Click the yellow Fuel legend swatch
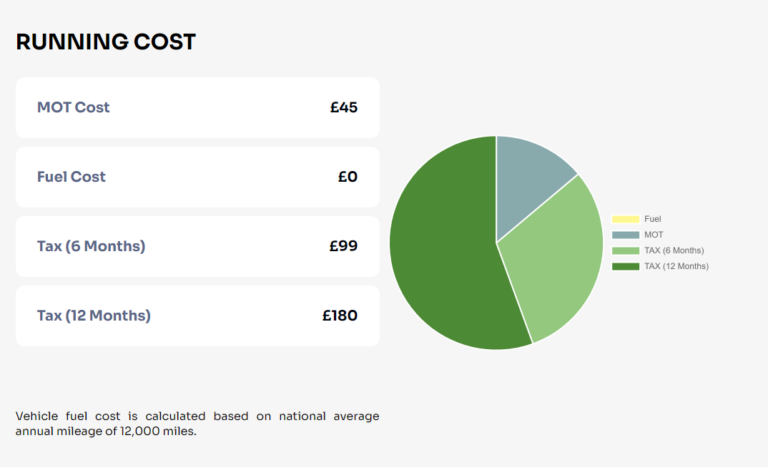Image resolution: width=768 pixels, height=468 pixels. 625,219
